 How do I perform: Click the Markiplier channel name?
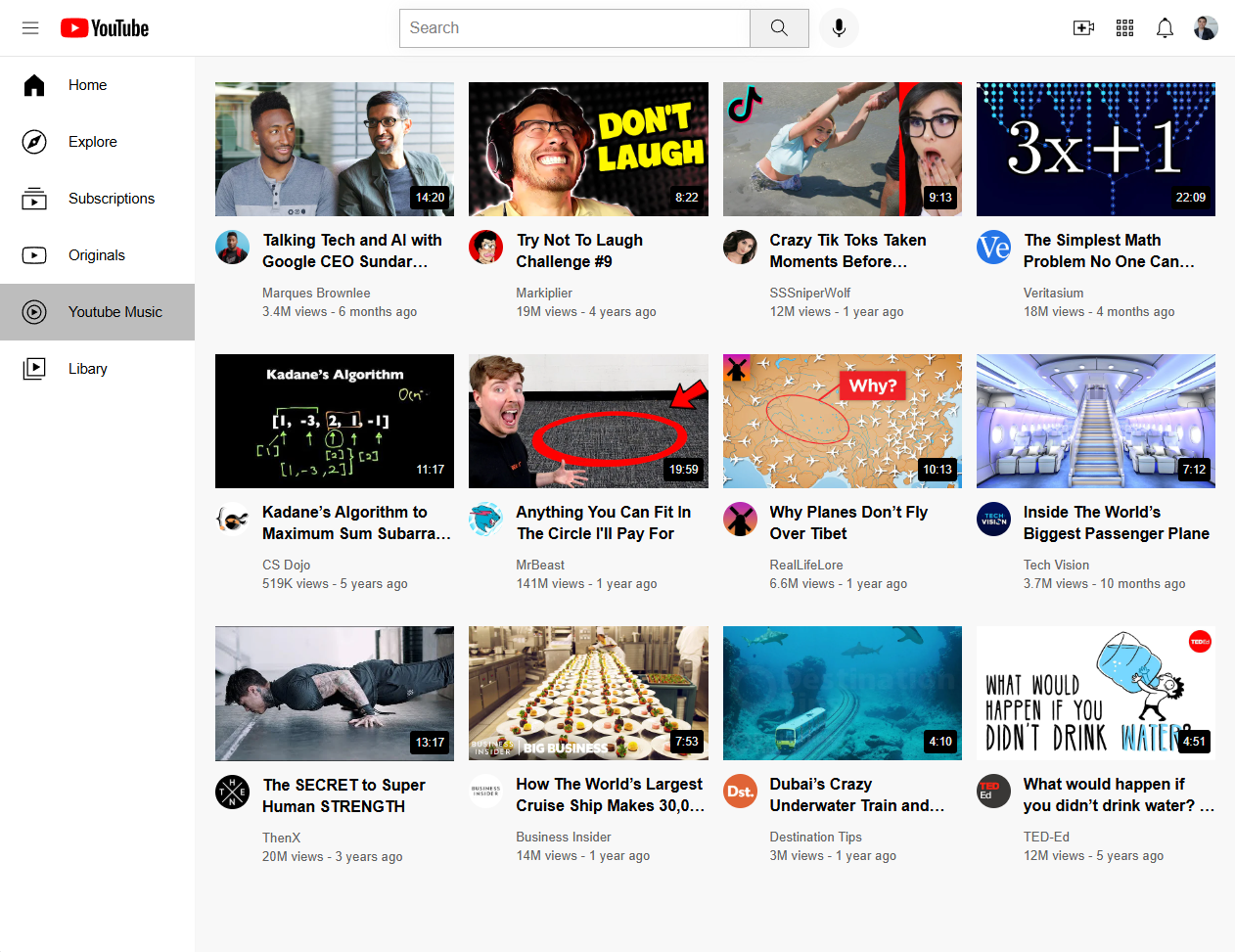point(544,293)
